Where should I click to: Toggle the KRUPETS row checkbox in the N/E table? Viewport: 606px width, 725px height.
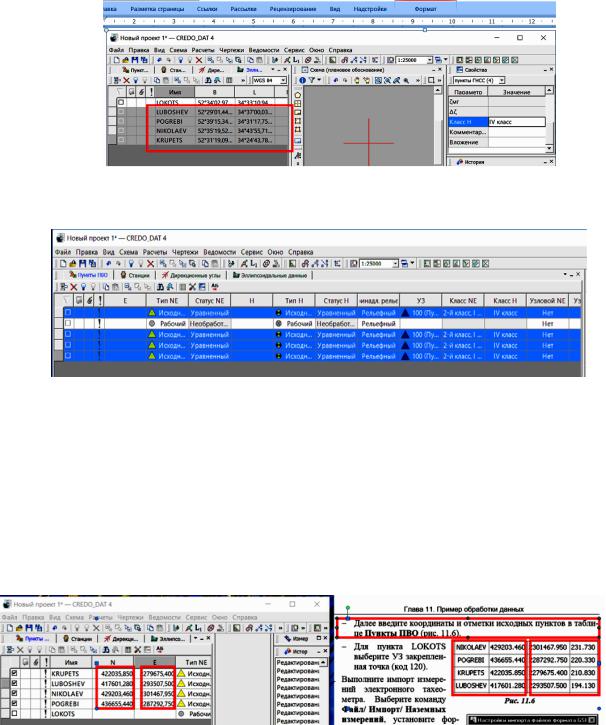point(15,674)
